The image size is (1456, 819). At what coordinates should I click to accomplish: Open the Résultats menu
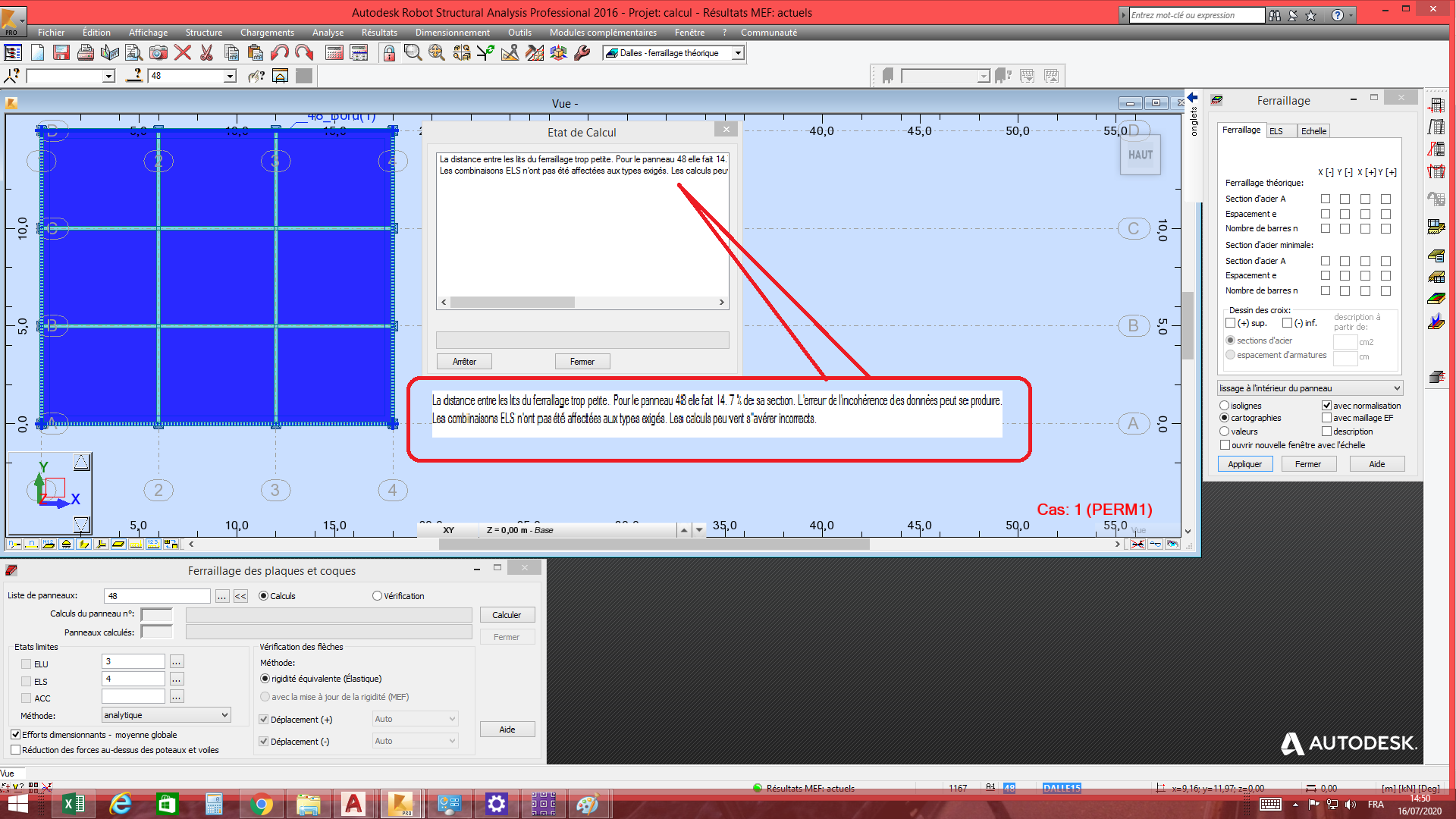pyautogui.click(x=379, y=33)
